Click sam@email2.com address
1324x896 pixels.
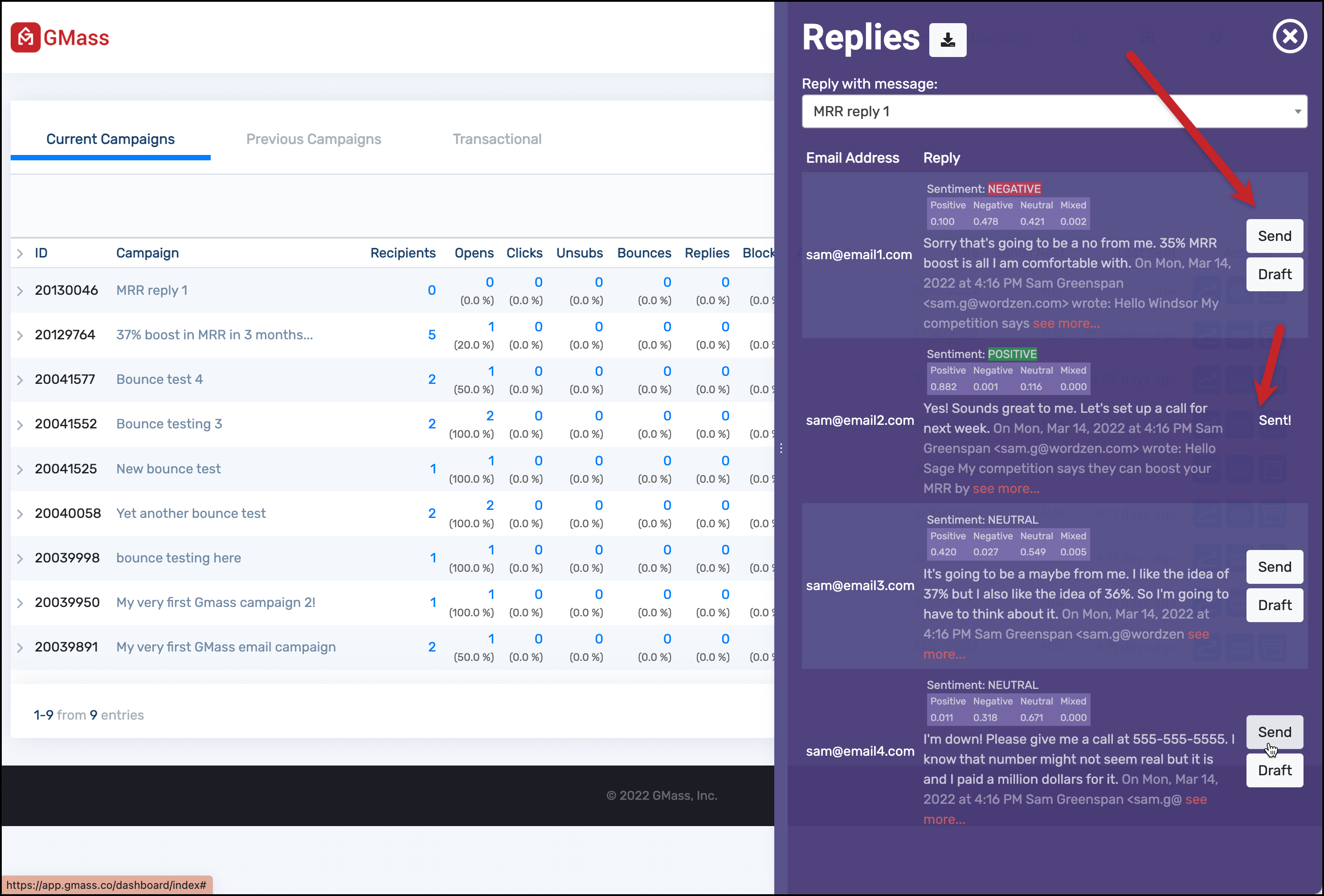click(860, 420)
